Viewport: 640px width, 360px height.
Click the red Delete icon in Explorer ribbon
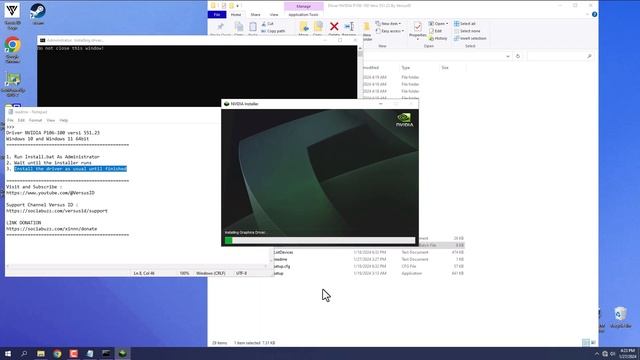[x=334, y=27]
